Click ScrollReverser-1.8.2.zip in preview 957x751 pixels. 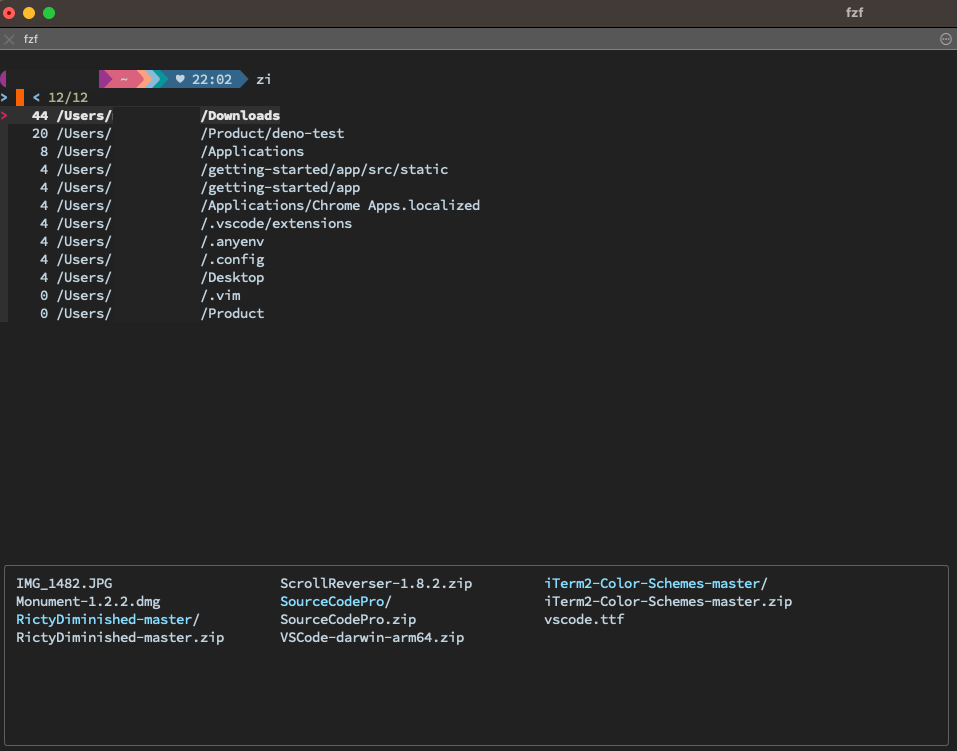pos(376,584)
